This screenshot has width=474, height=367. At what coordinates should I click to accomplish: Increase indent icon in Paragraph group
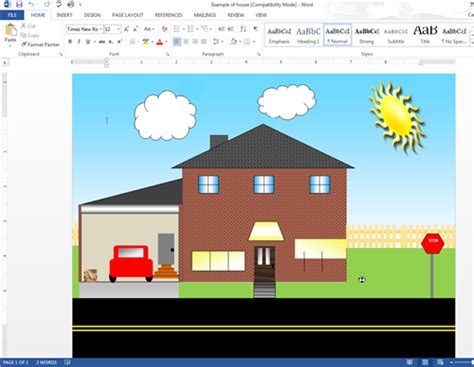tap(230, 29)
